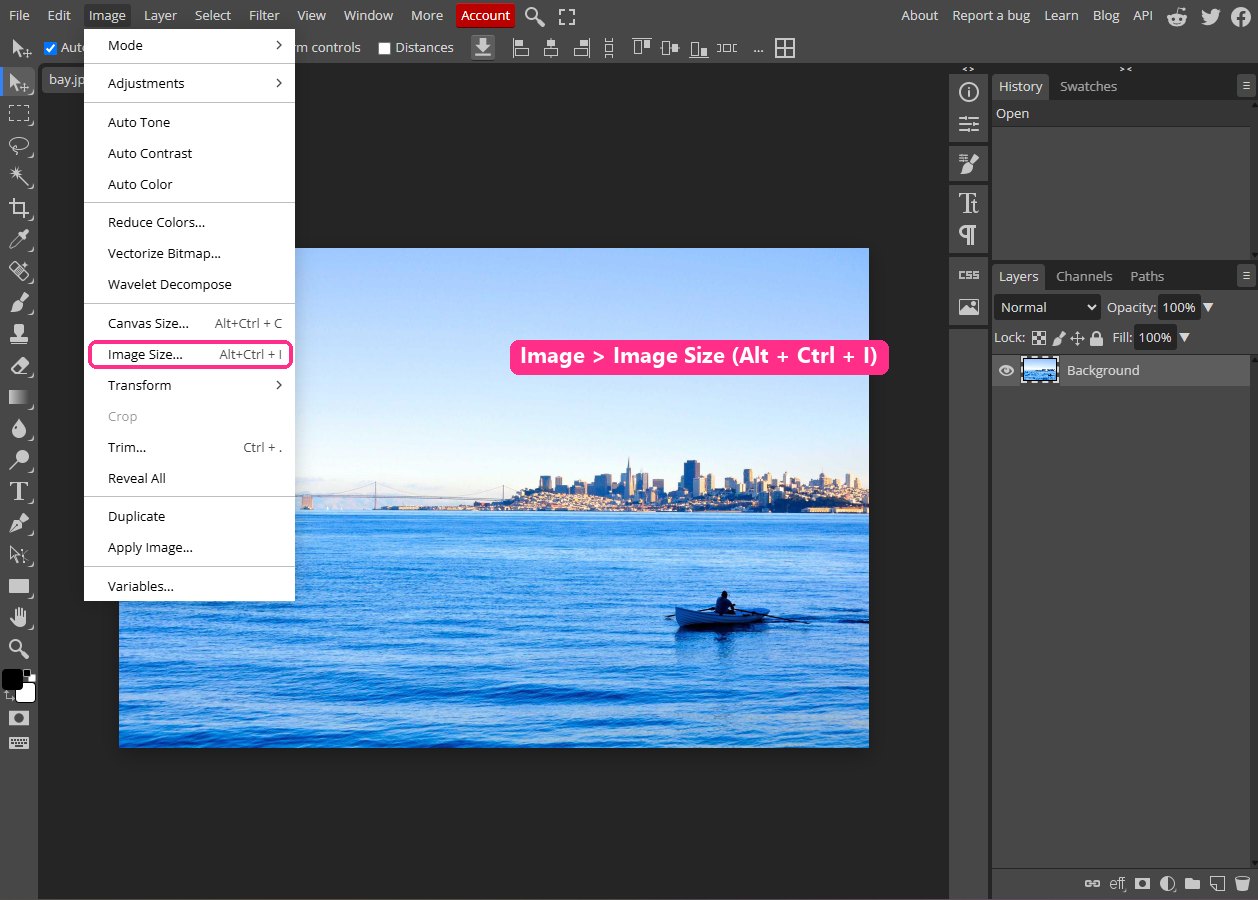Open the Layers panel options menu

tap(1245, 276)
